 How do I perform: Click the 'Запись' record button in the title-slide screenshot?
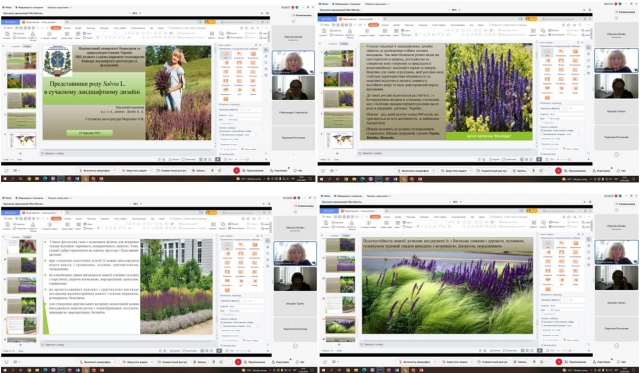[199, 171]
